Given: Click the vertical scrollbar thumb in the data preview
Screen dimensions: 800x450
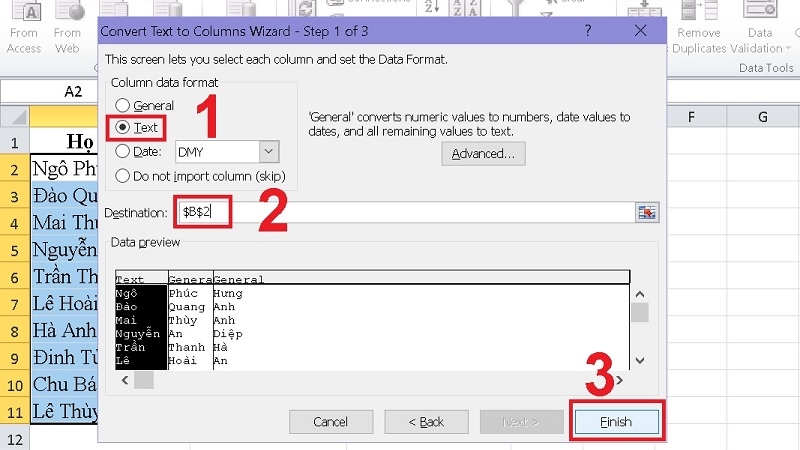Looking at the screenshot, I should [x=640, y=312].
